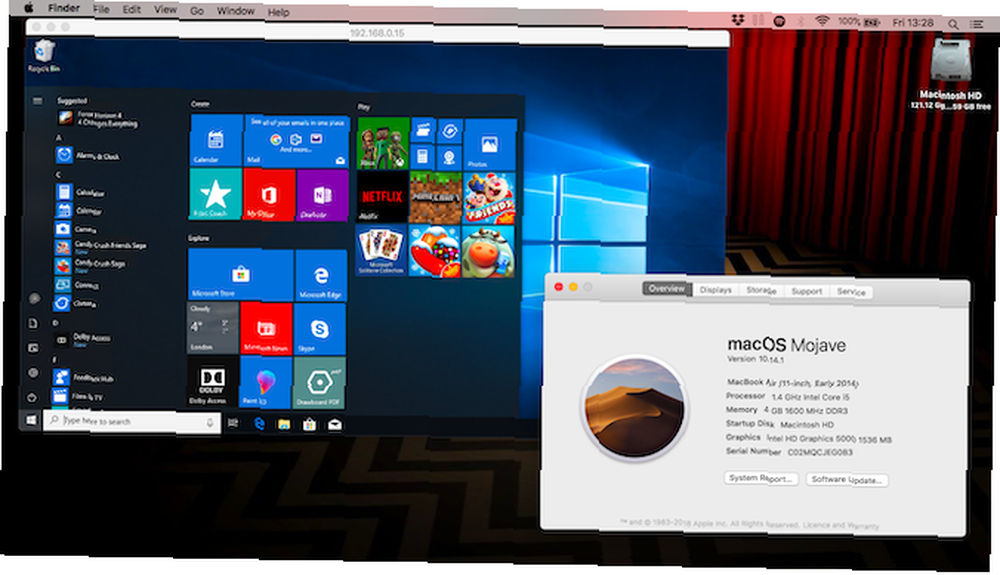
Task: Open the Xbox avatars tile
Action: (383, 143)
